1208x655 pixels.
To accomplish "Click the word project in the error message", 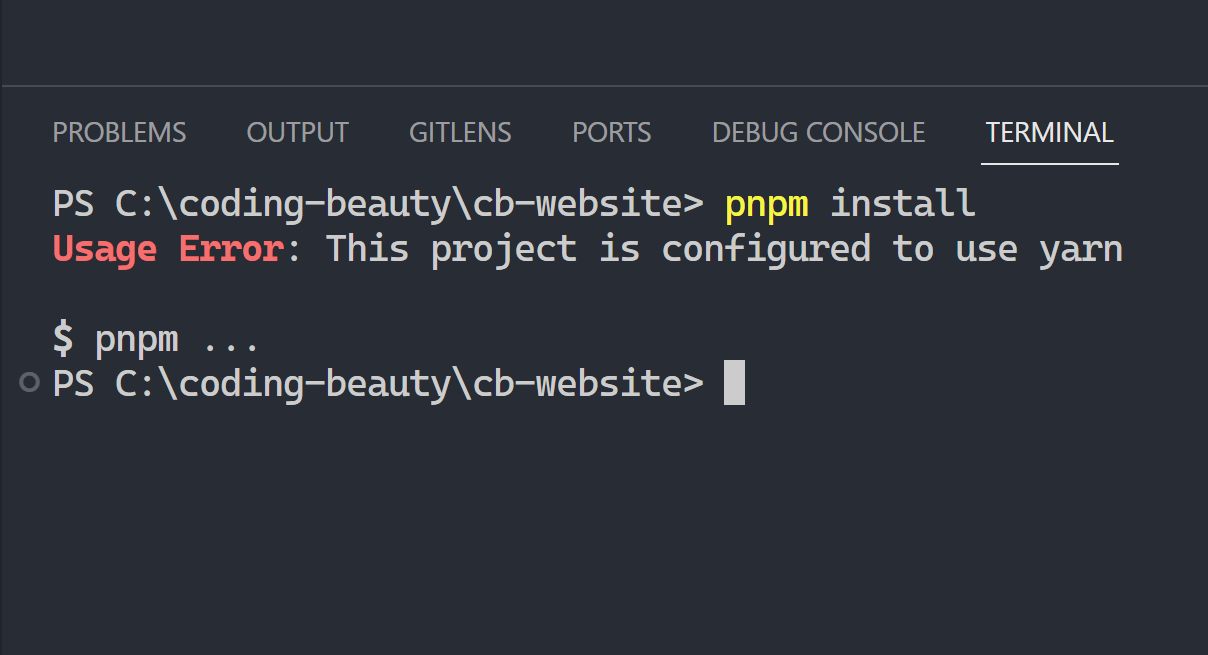I will 504,248.
